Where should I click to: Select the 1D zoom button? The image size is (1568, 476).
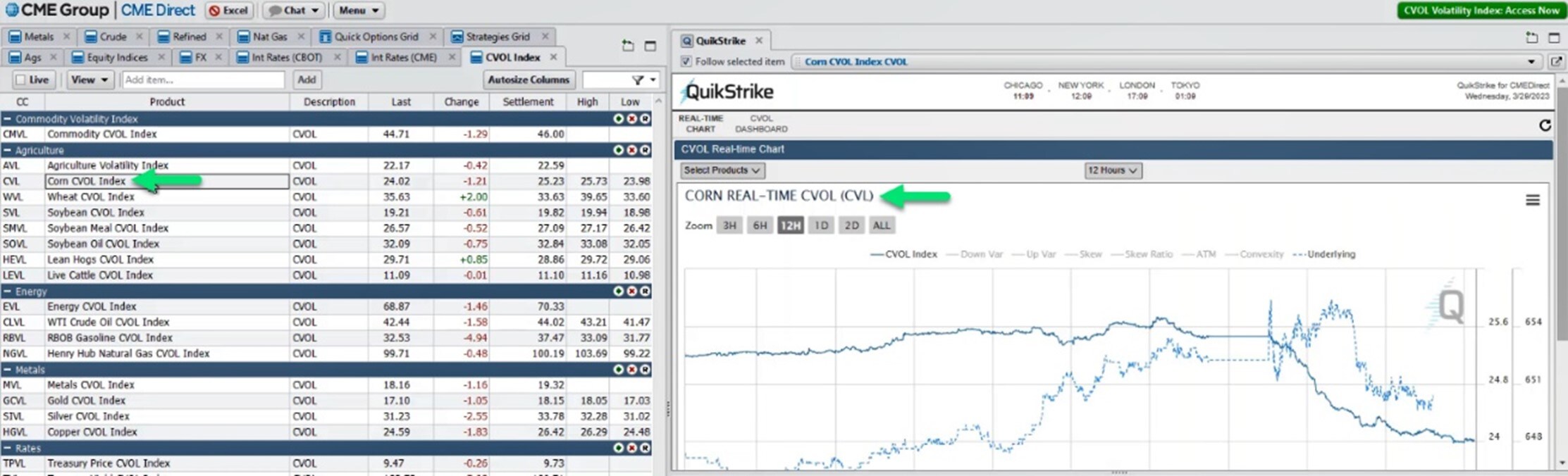(821, 225)
